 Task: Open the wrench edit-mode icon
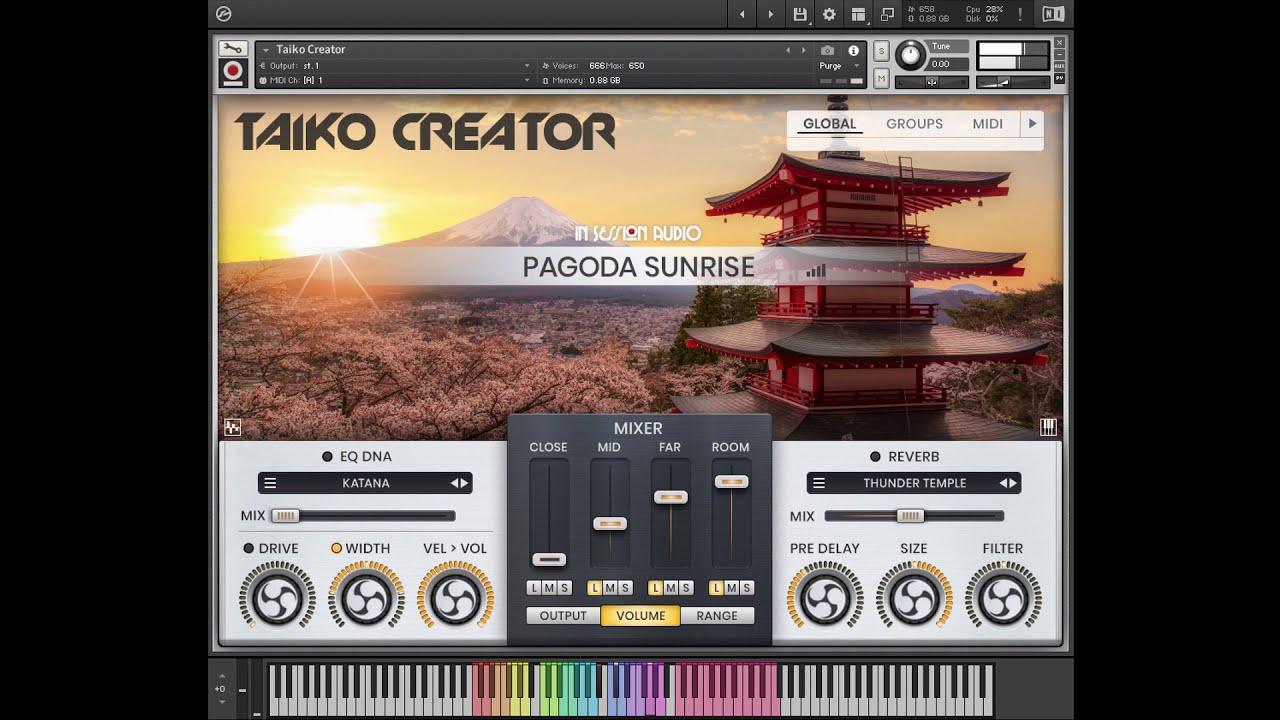(x=232, y=49)
